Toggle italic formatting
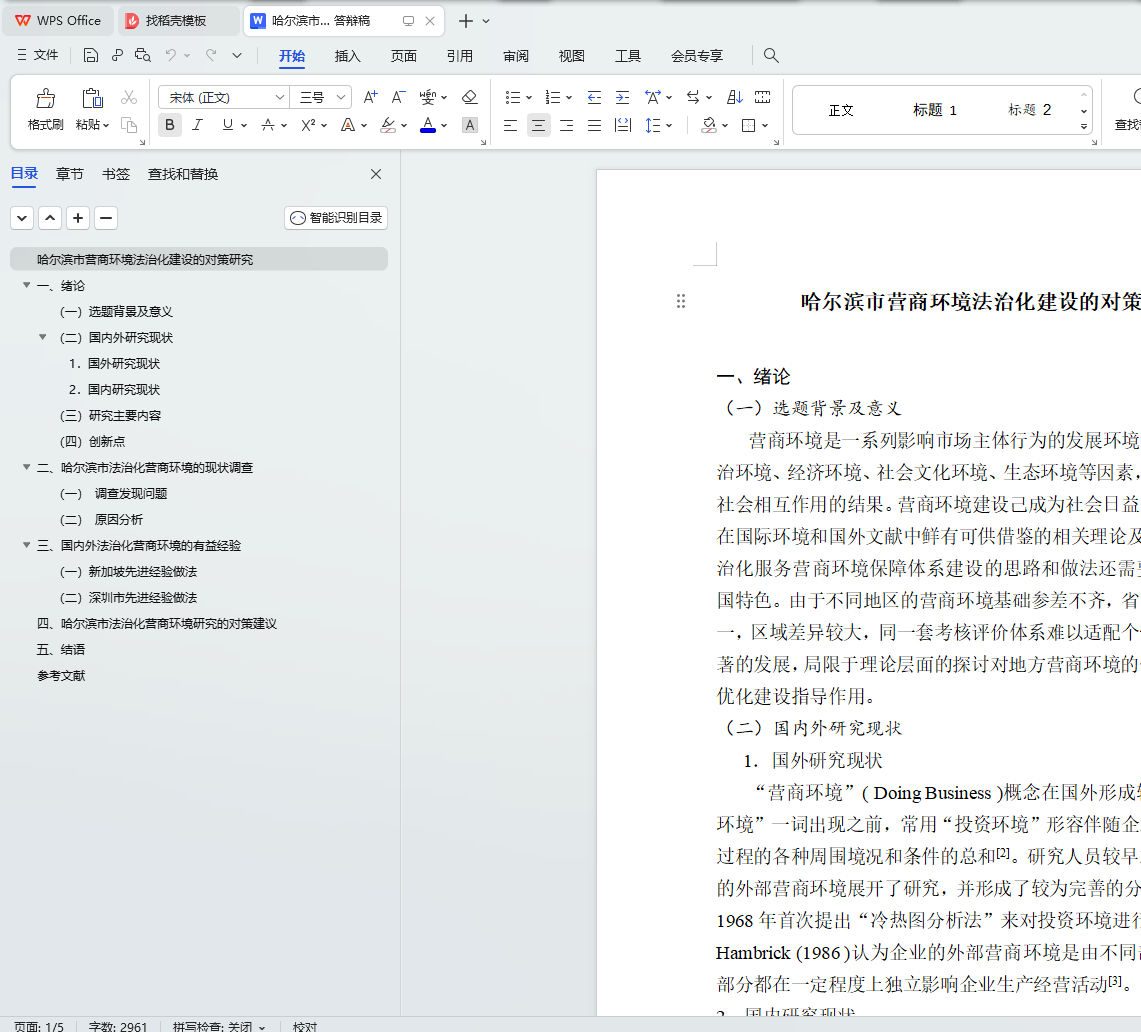The width and height of the screenshot is (1141, 1032). pos(198,125)
